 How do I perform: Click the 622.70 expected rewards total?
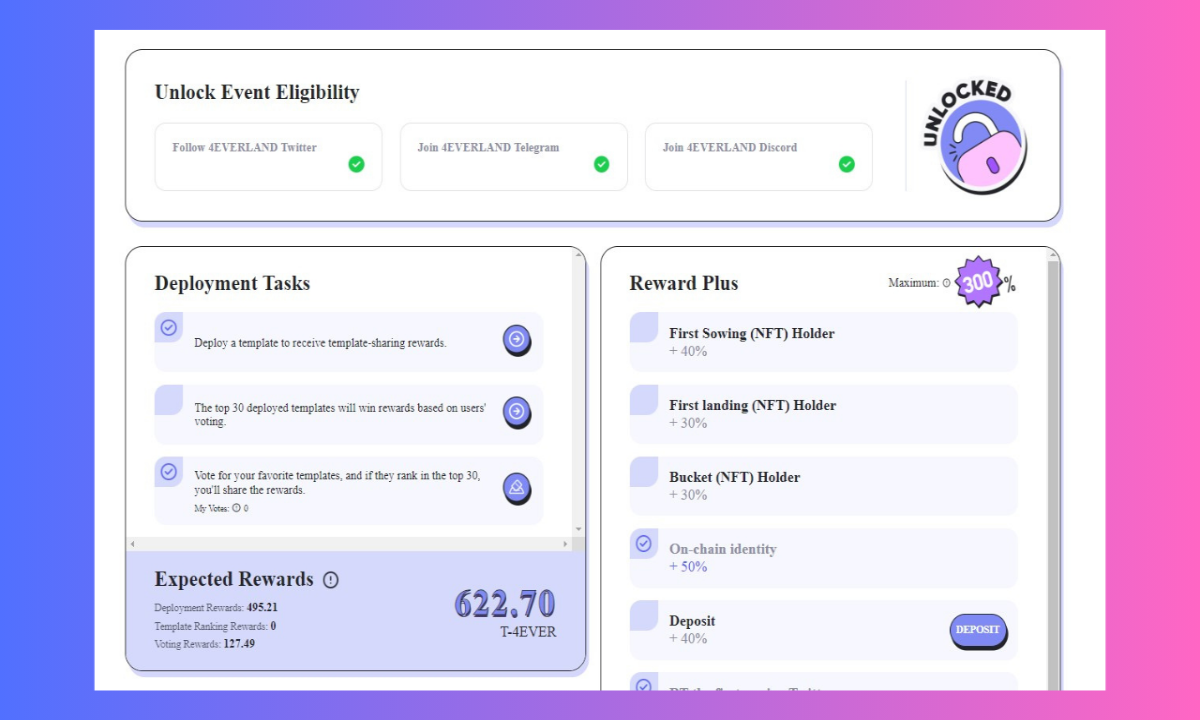pyautogui.click(x=504, y=603)
